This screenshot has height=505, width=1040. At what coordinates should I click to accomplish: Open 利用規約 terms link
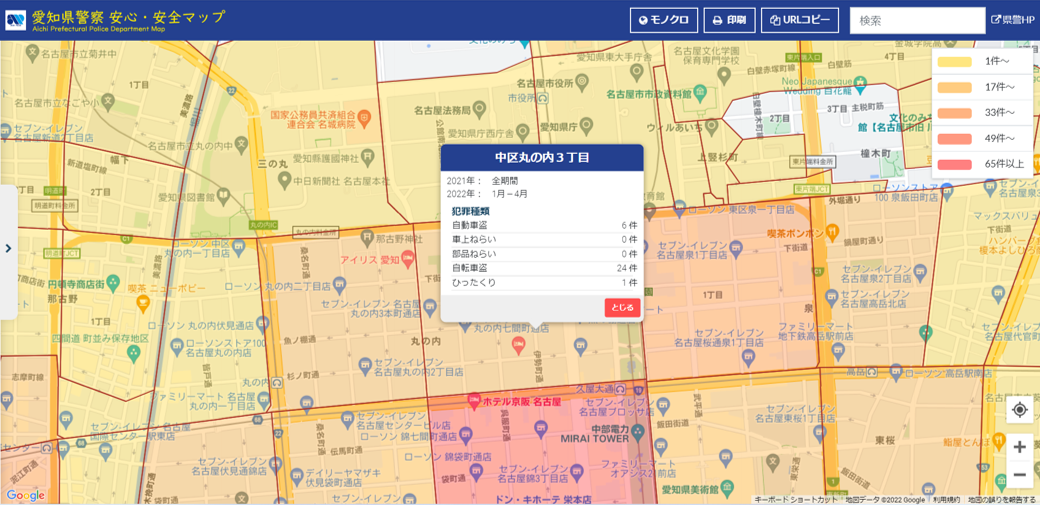[x=946, y=500]
